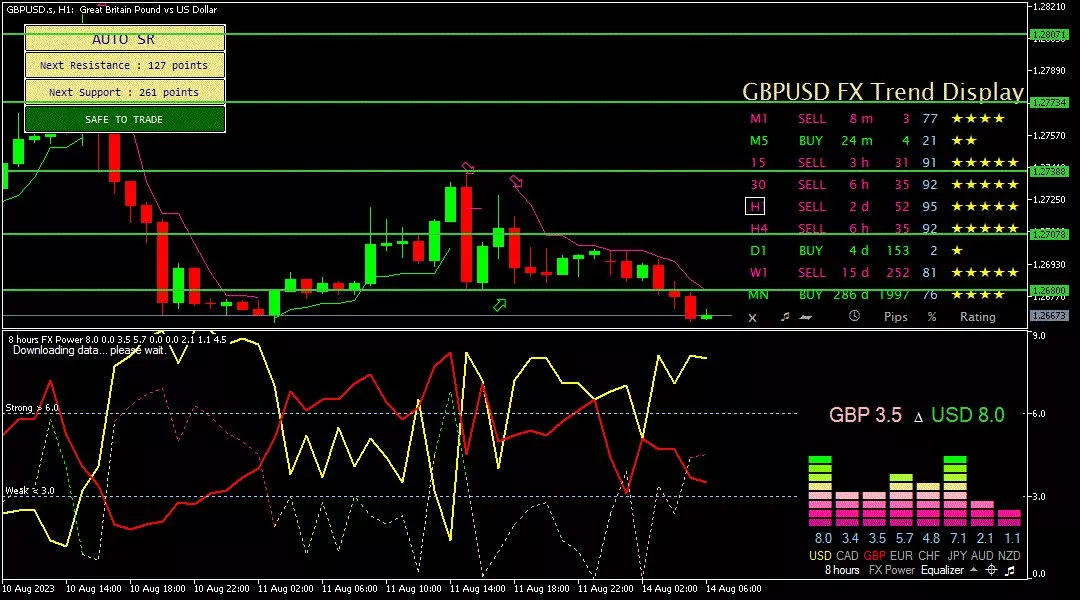Select the boxed H1 timeframe label
The image size is (1080, 600).
(755, 207)
